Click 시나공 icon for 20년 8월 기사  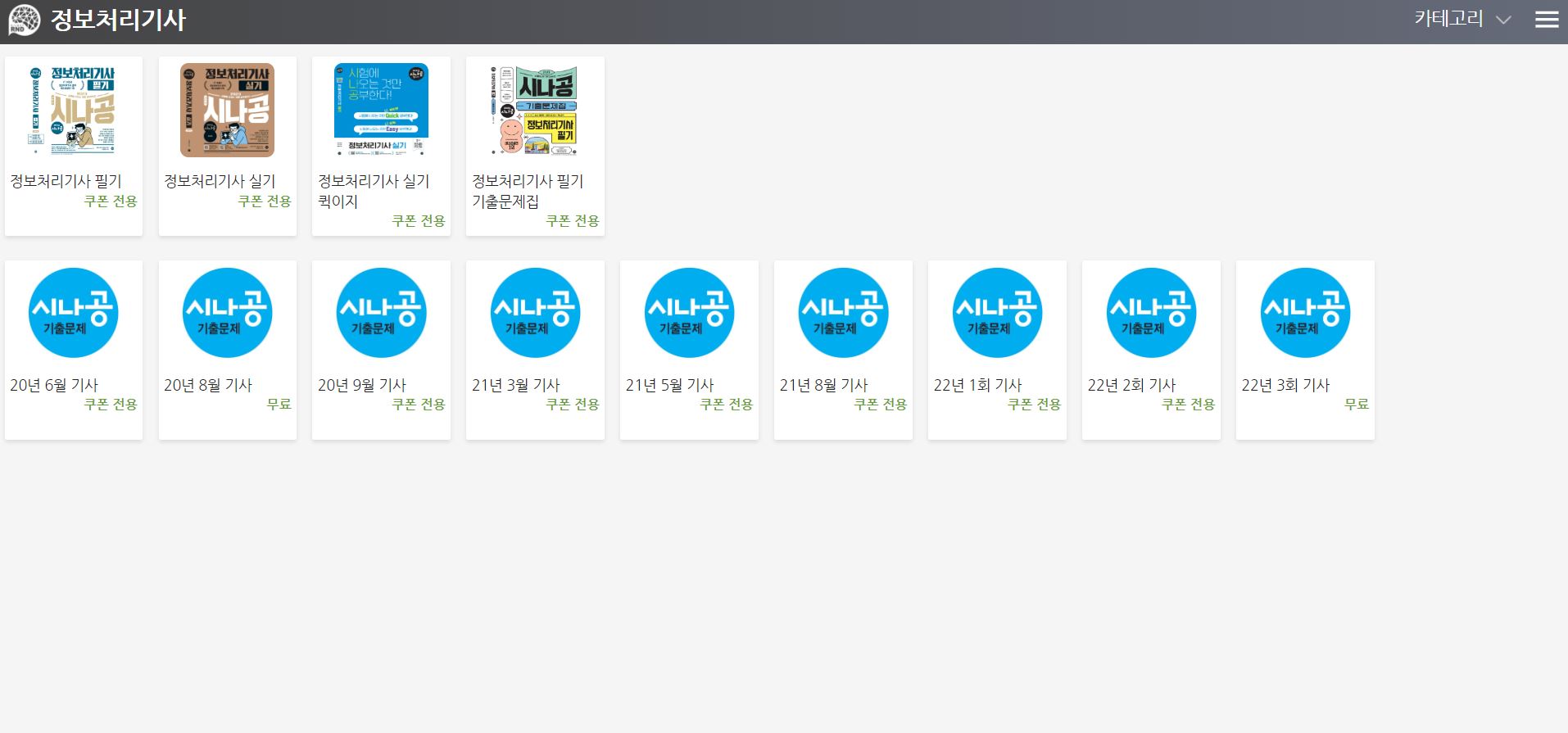228,313
